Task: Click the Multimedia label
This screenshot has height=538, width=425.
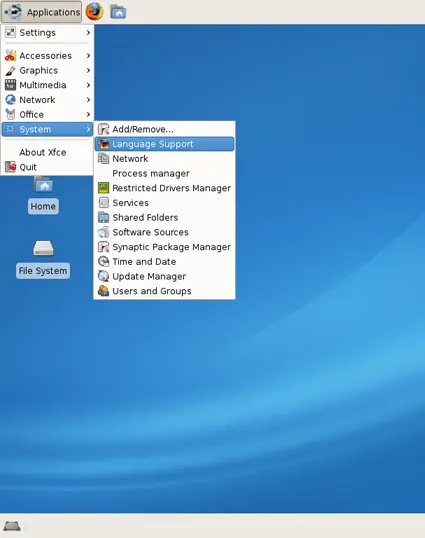Action: click(x=43, y=85)
